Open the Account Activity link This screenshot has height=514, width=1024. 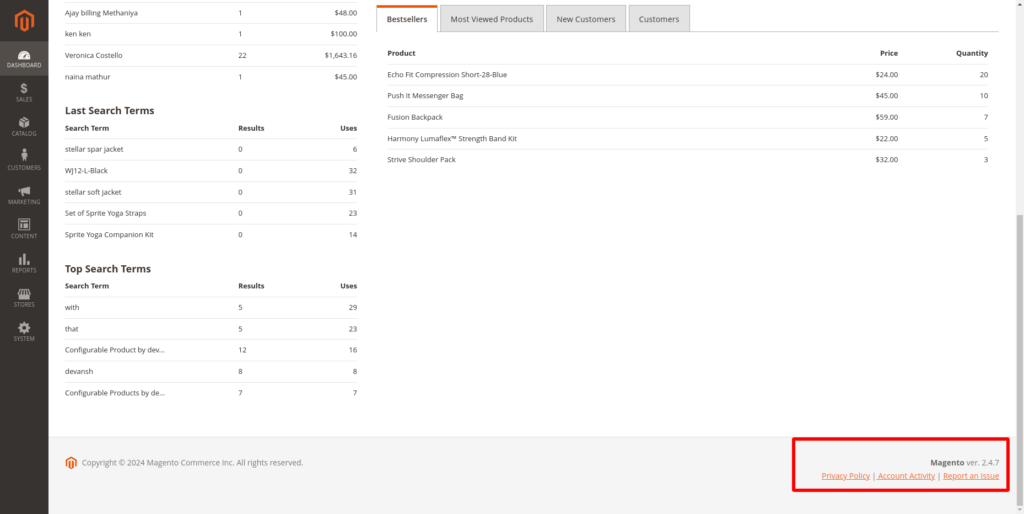click(x=906, y=476)
